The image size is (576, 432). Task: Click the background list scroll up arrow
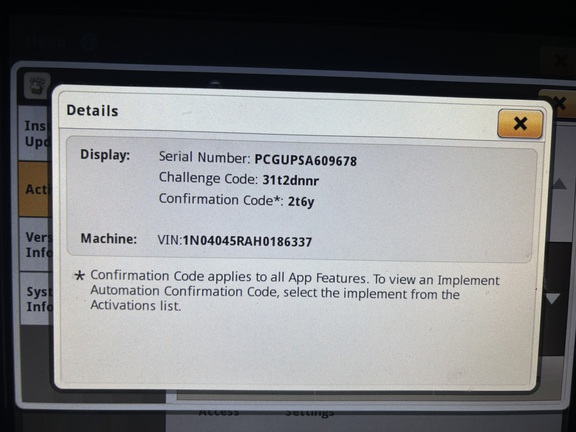tap(559, 183)
